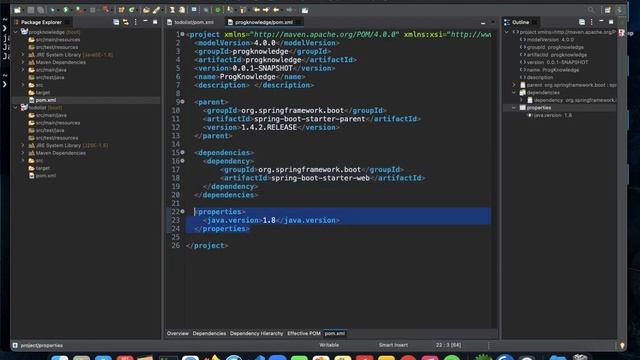Minimize the editor area
Image resolution: width=640 pixels, height=360 pixels.
(x=483, y=22)
